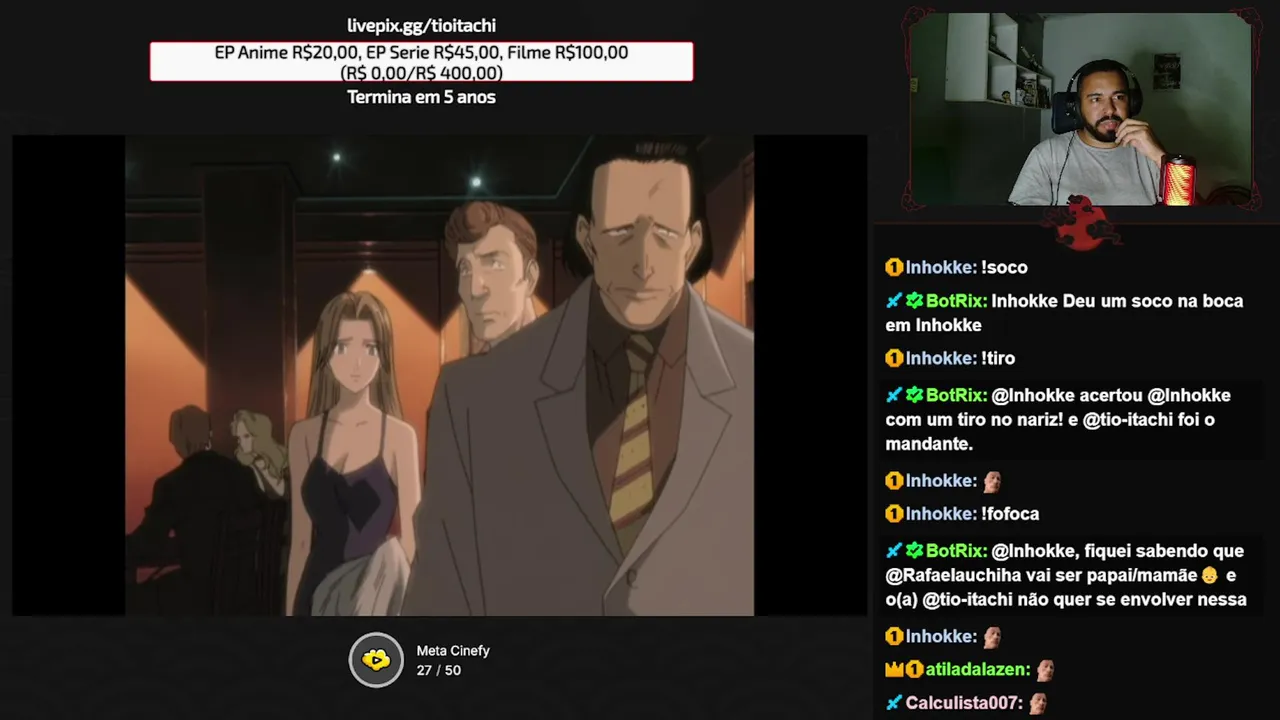
Task: Click the atiladalazen username in chat
Action: click(x=977, y=670)
